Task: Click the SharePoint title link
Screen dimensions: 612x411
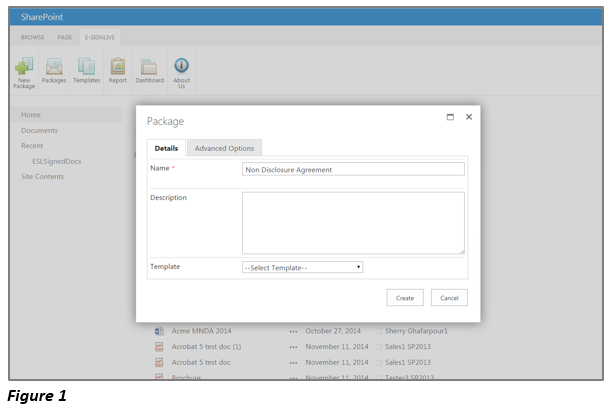Action: pos(42,17)
